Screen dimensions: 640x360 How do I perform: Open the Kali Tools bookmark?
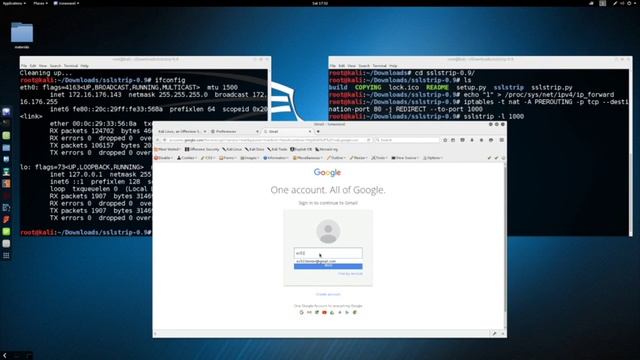pos(277,149)
